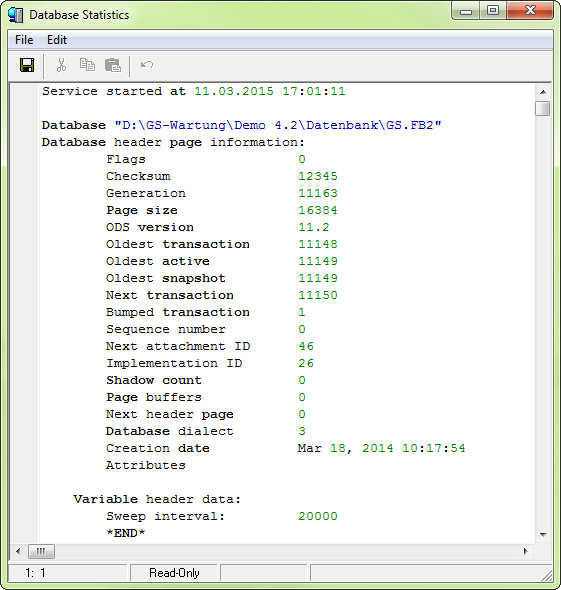The height and width of the screenshot is (590, 561).
Task: Click the Paste (clipboard) toolbar icon
Action: [113, 65]
